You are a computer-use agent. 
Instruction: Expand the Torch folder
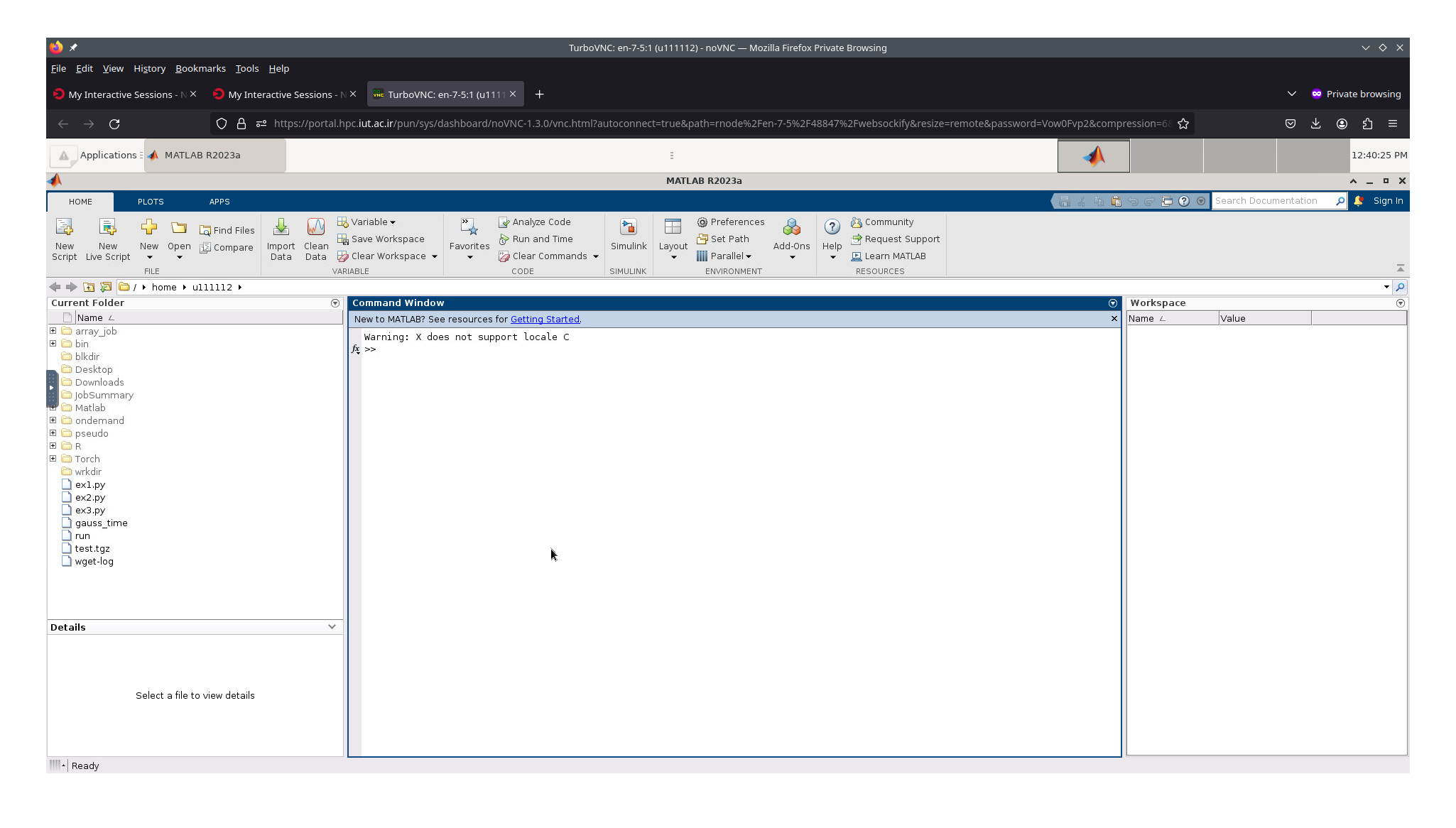click(53, 459)
